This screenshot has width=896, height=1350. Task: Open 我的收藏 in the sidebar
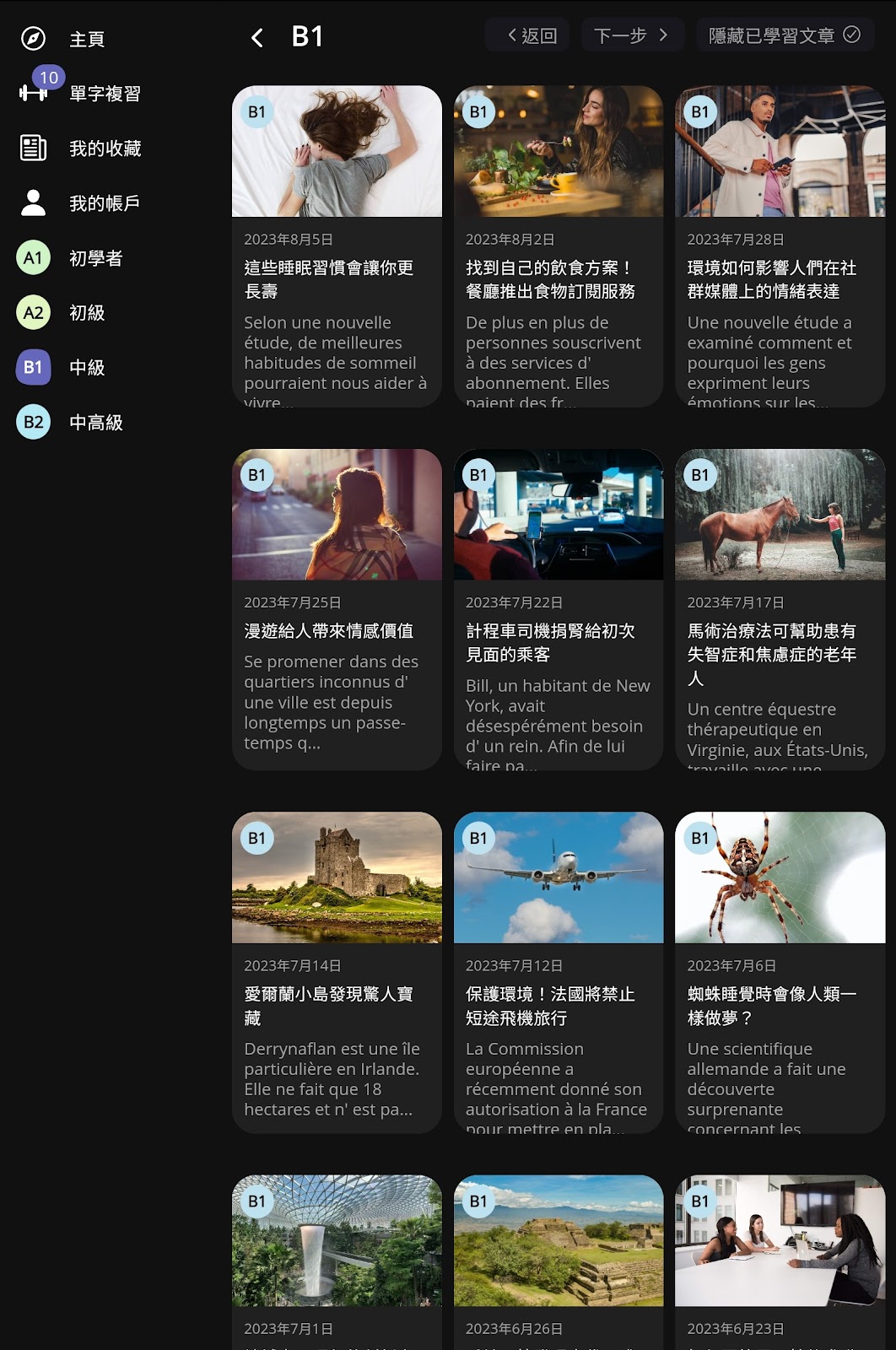105,148
